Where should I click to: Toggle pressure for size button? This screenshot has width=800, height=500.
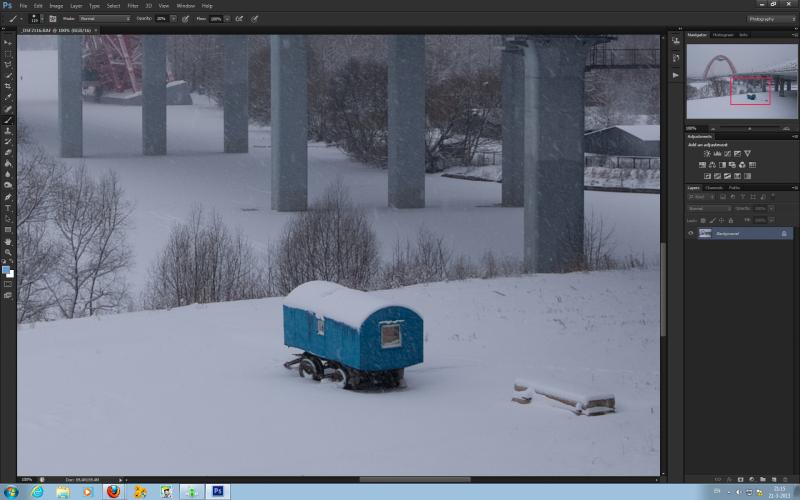[254, 19]
